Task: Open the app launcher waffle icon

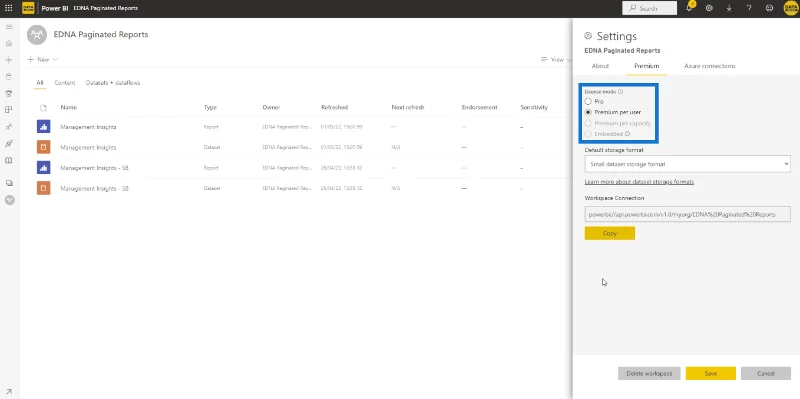Action: click(9, 8)
